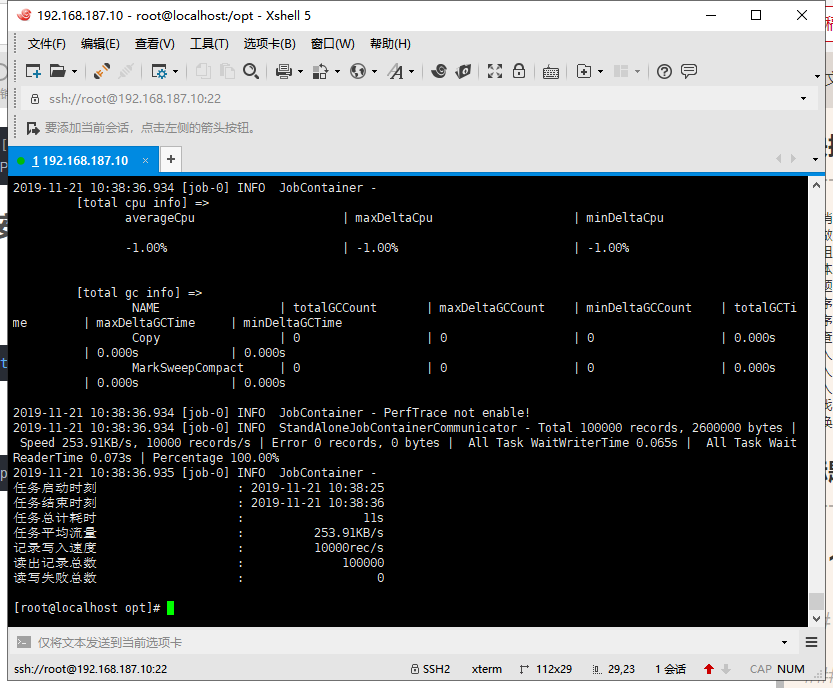Screen dimensions: 833x688
Task: Select the 1 192.168.187.10 session tab
Action: (x=80, y=160)
